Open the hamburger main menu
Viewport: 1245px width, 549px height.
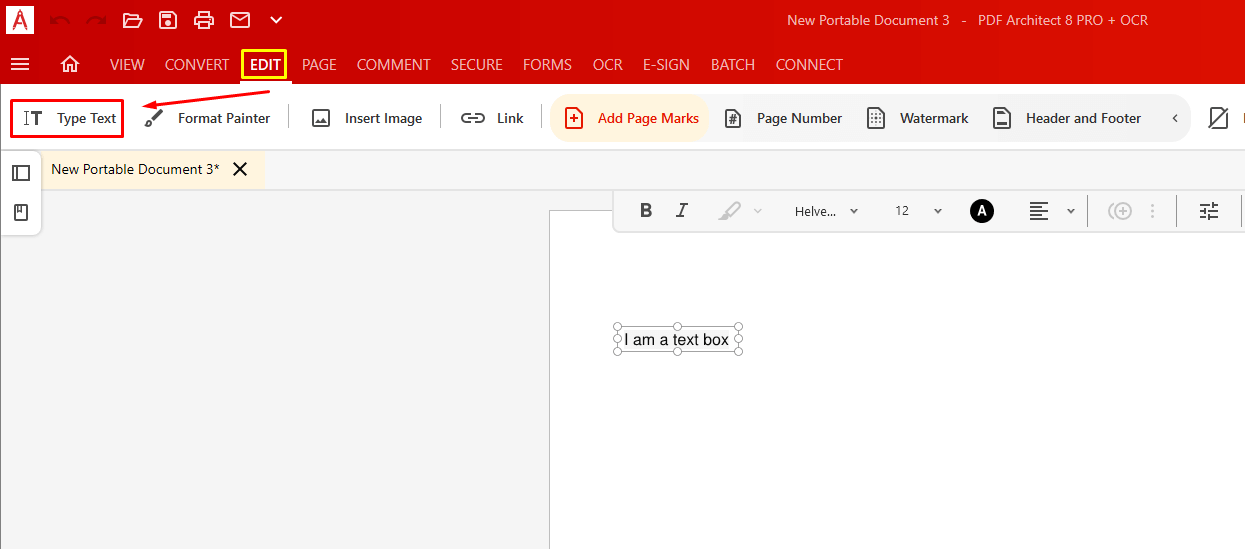(20, 64)
